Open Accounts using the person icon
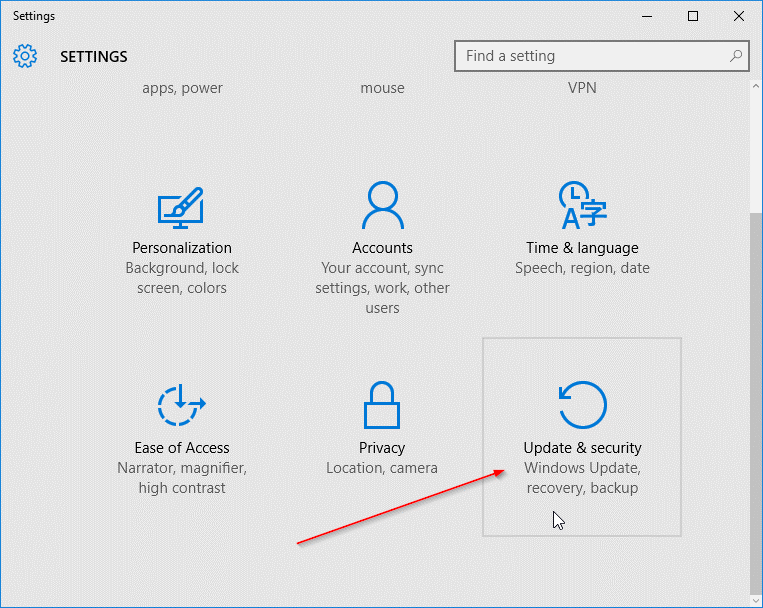The width and height of the screenshot is (763, 608). [x=382, y=206]
